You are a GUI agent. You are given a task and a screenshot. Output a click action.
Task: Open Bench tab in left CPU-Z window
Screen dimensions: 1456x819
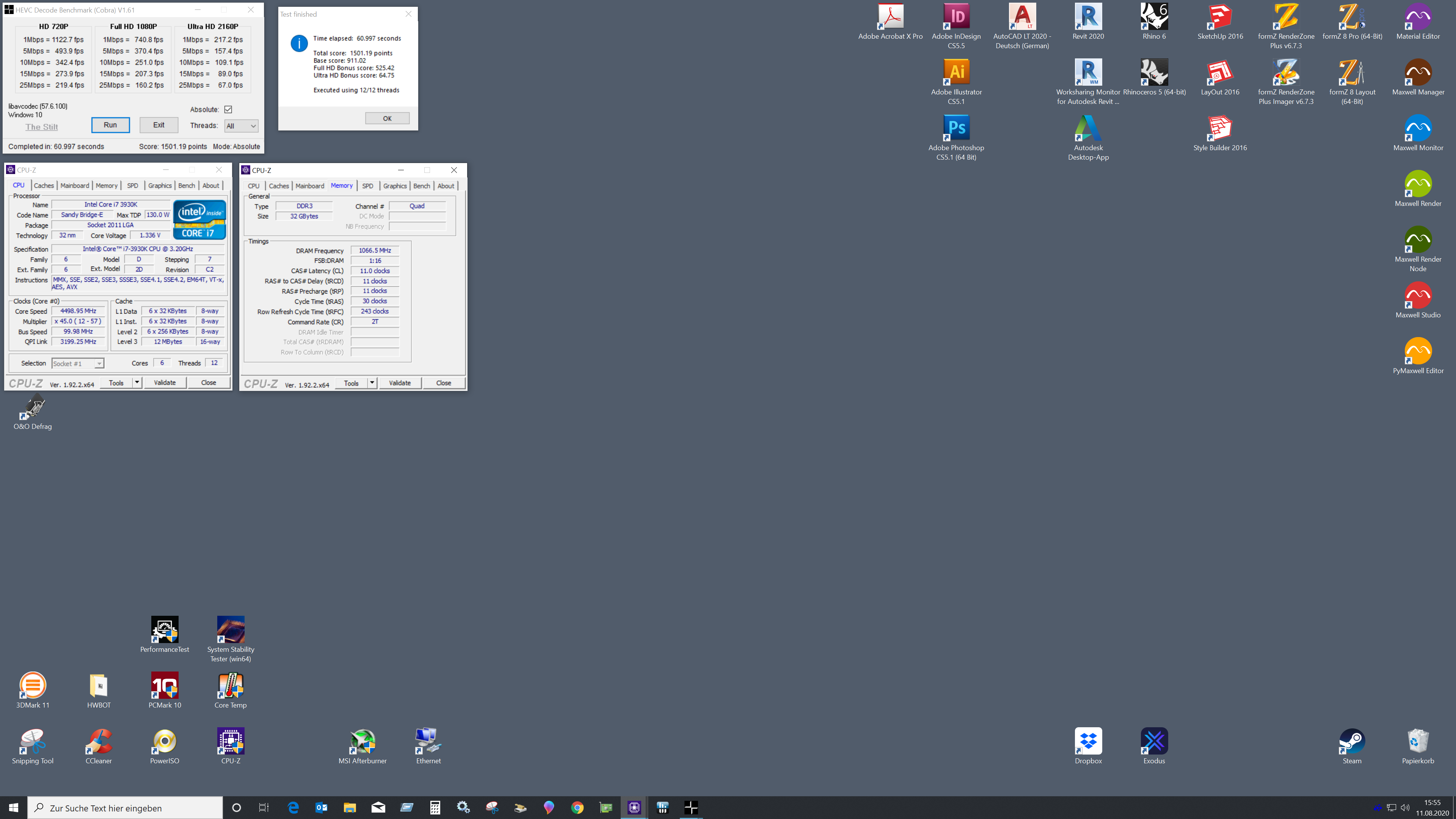pyautogui.click(x=187, y=185)
